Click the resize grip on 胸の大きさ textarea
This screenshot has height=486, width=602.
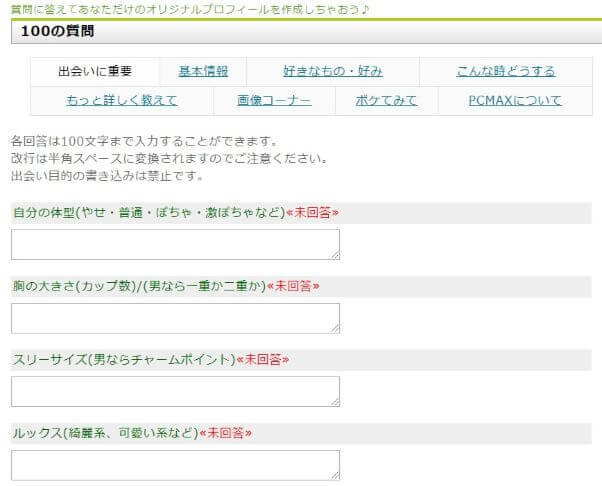tap(335, 328)
